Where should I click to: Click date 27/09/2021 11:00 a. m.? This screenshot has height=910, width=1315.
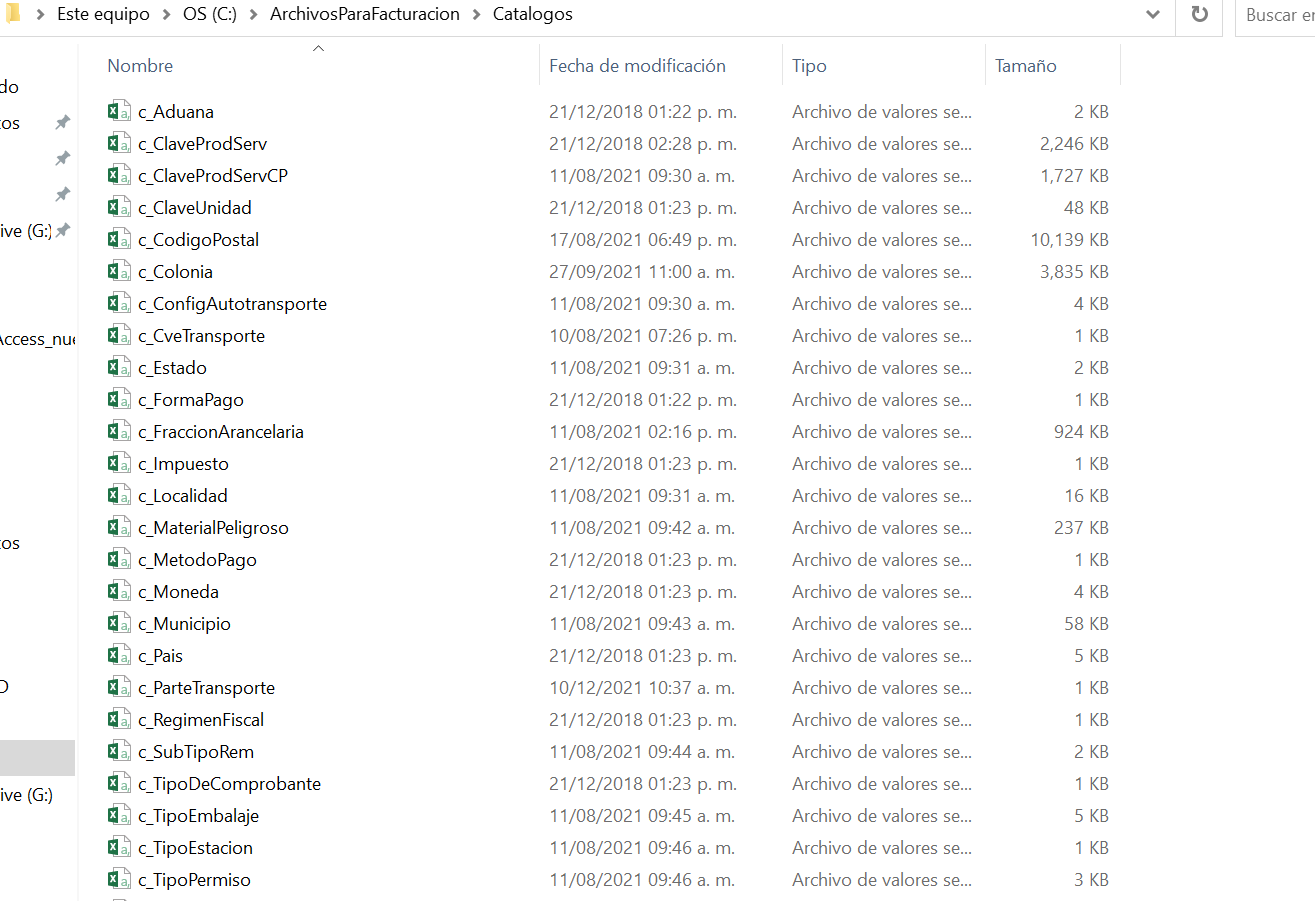tap(642, 271)
